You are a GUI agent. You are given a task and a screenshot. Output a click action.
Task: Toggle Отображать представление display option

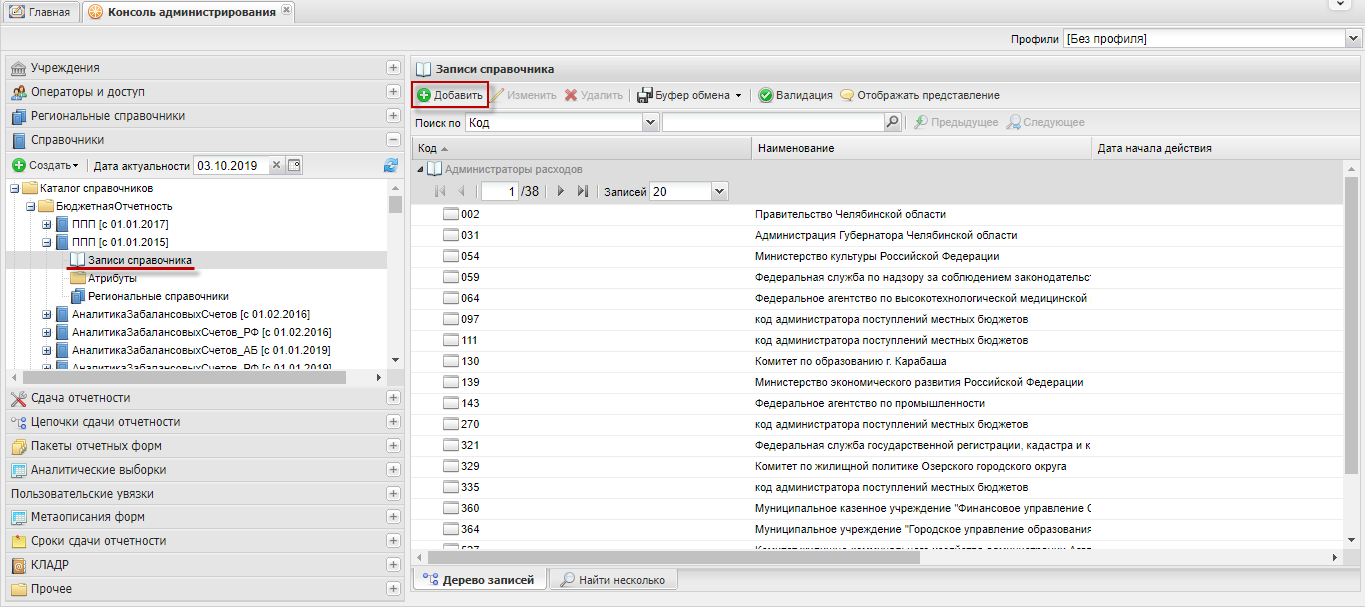click(919, 95)
